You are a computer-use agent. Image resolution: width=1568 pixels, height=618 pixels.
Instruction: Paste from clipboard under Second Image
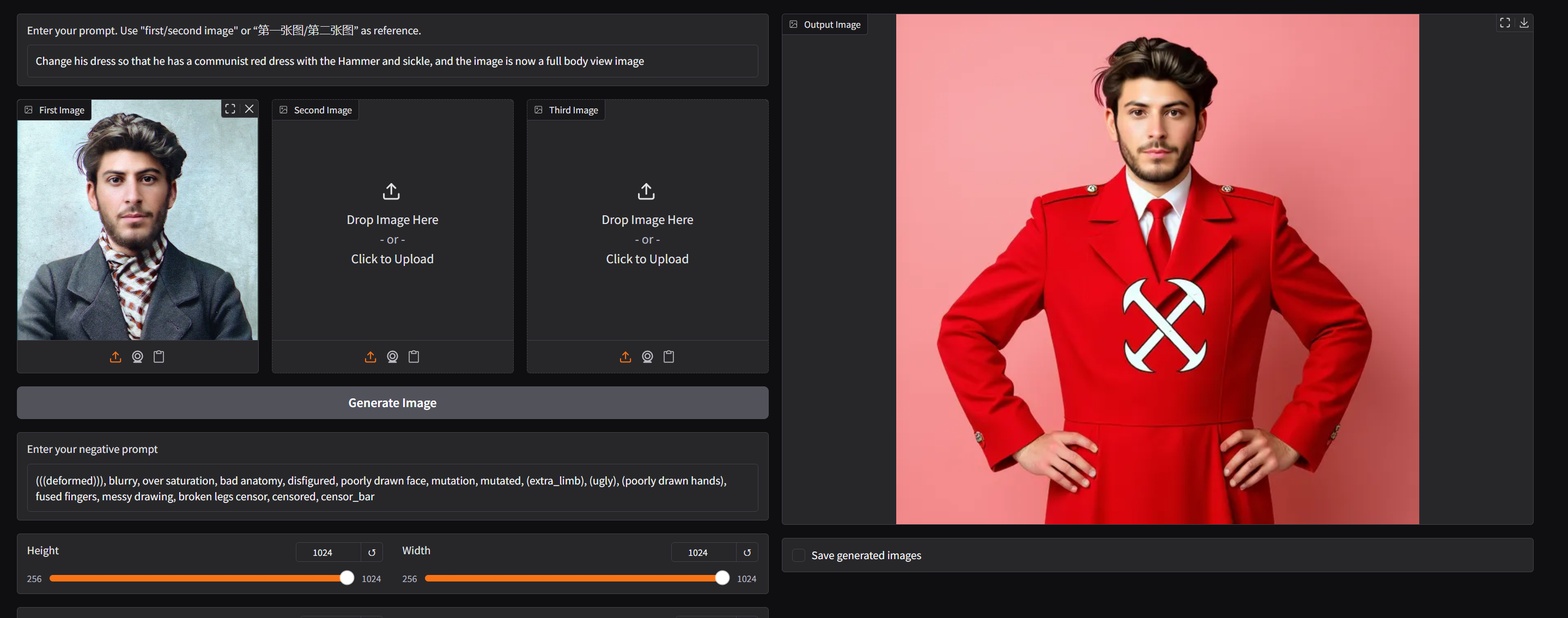pyautogui.click(x=414, y=357)
